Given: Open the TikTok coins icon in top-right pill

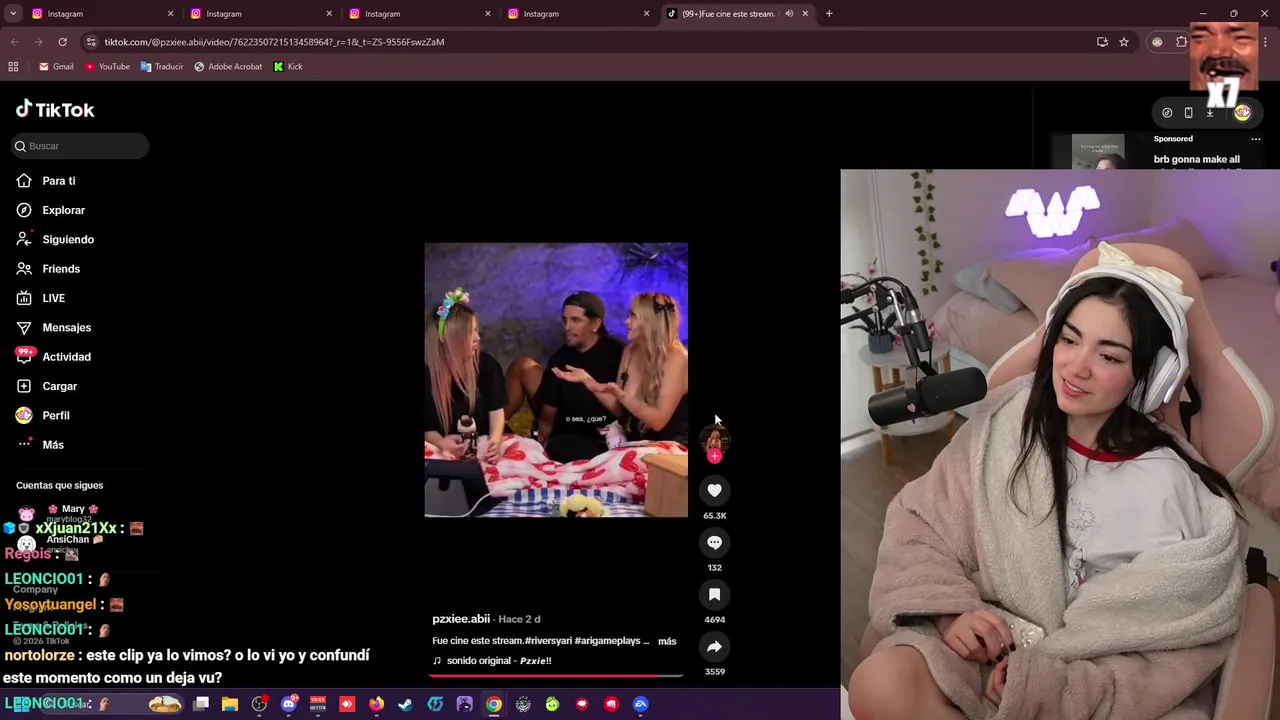Looking at the screenshot, I should coord(1167,113).
